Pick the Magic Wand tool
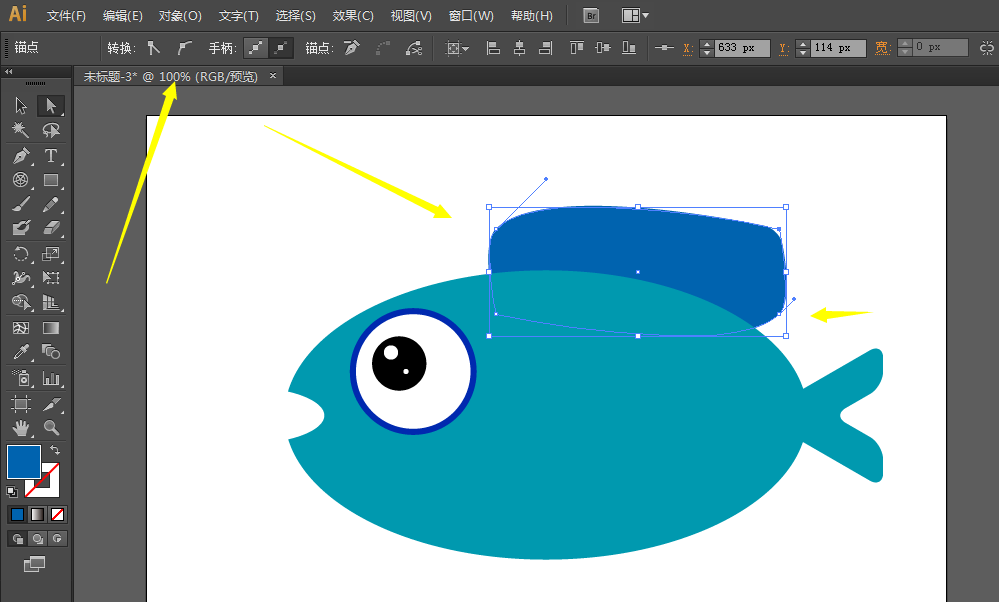999x602 pixels. pos(21,130)
